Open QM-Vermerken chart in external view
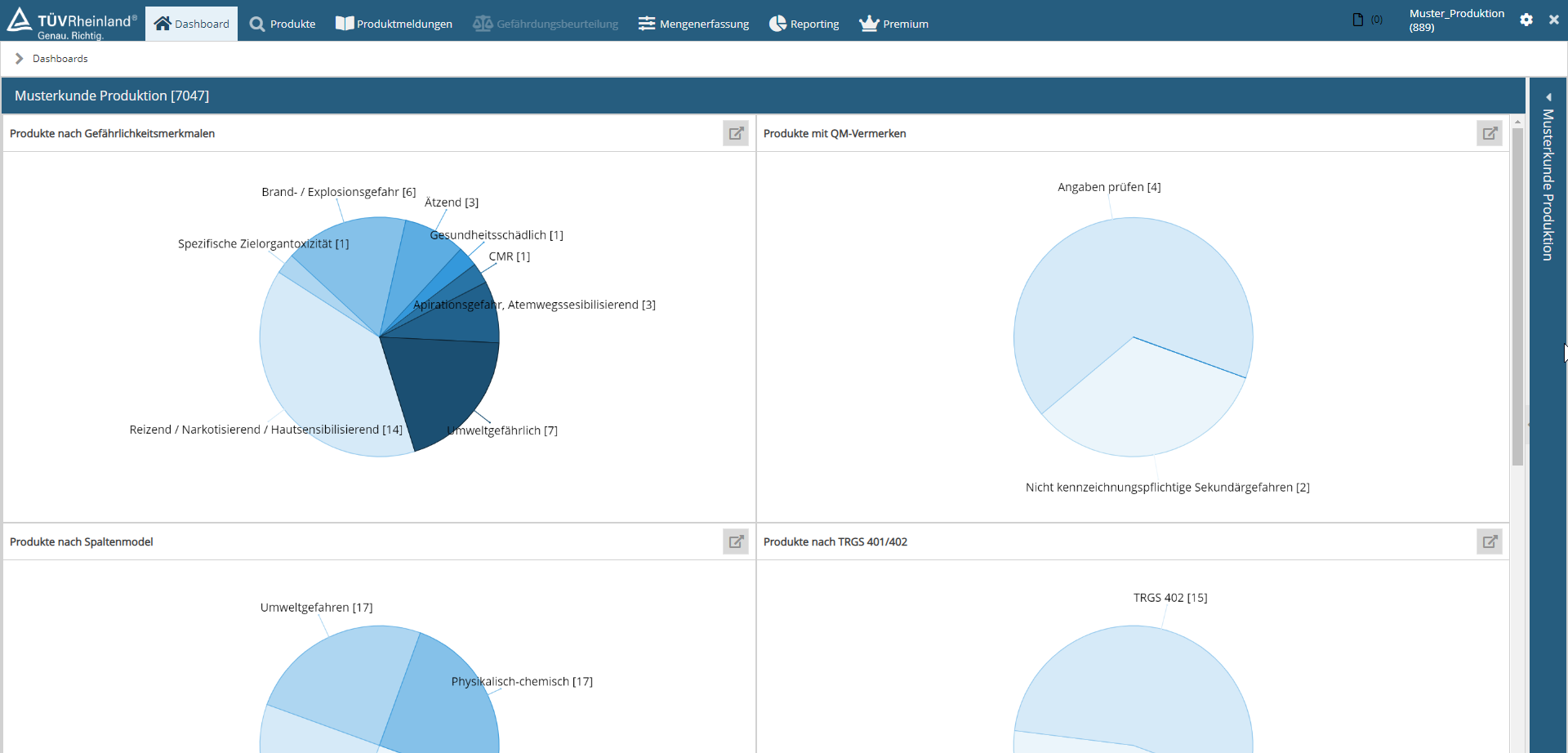The height and width of the screenshot is (753, 1568). (x=1490, y=133)
